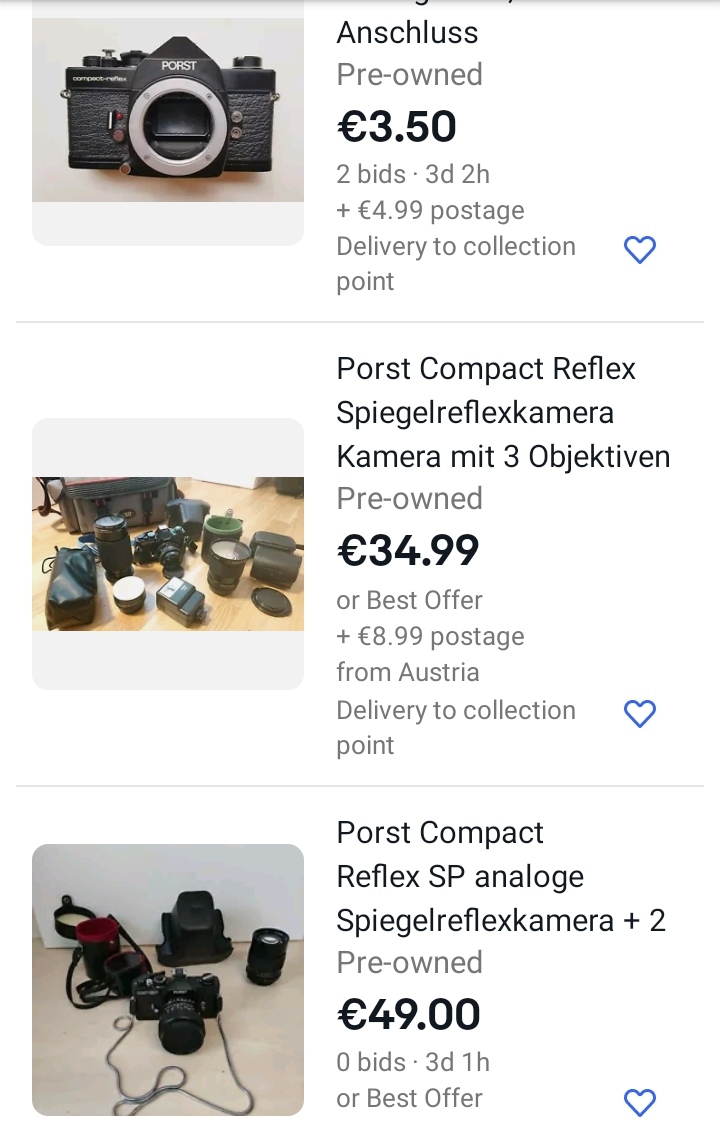This screenshot has height=1121, width=720.
Task: Tap the €49.00 price
Action: click(x=409, y=1015)
